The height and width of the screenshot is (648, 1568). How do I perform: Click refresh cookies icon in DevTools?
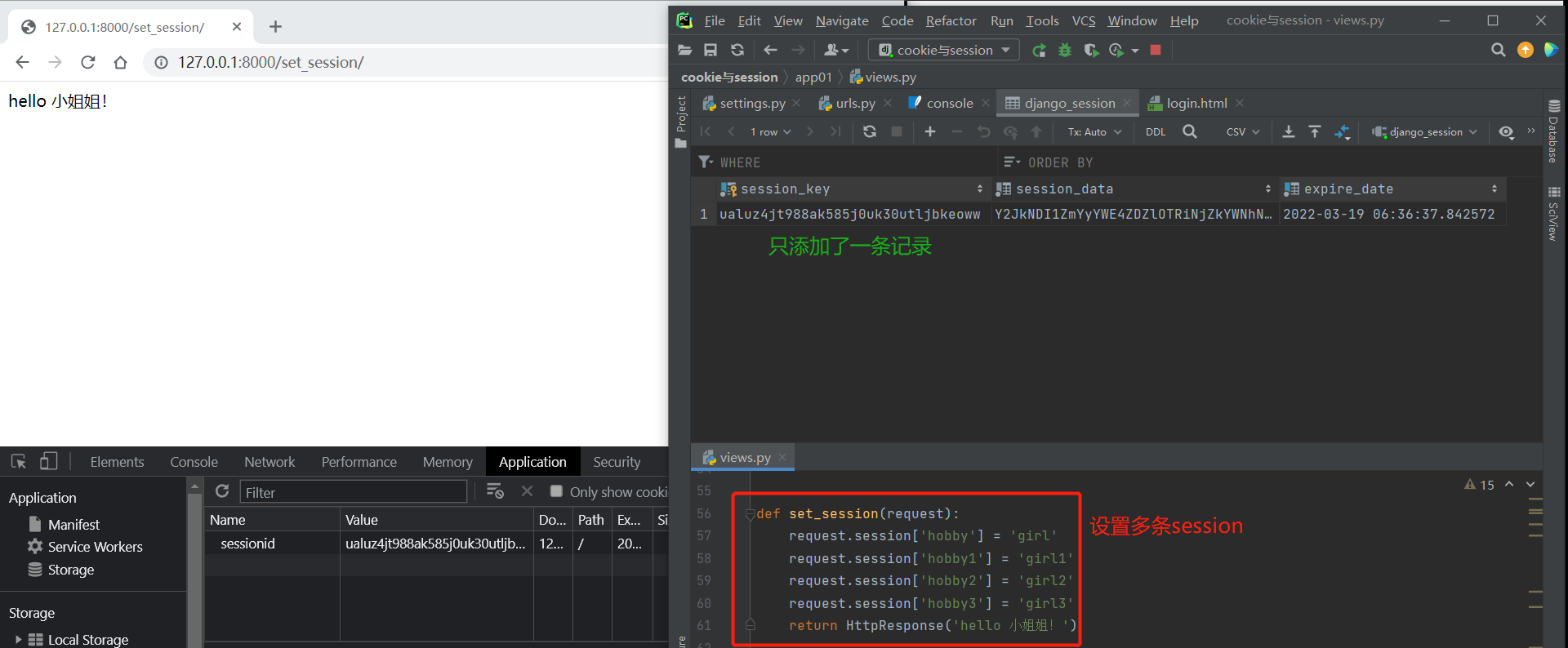(x=222, y=491)
